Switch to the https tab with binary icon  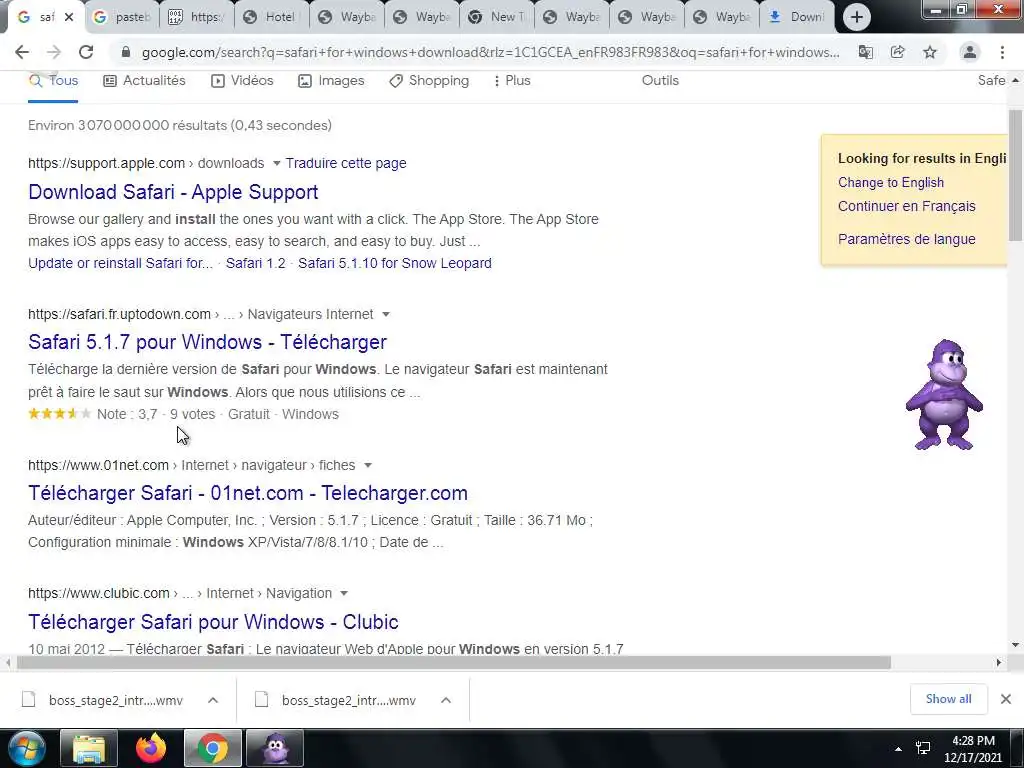[x=196, y=18]
